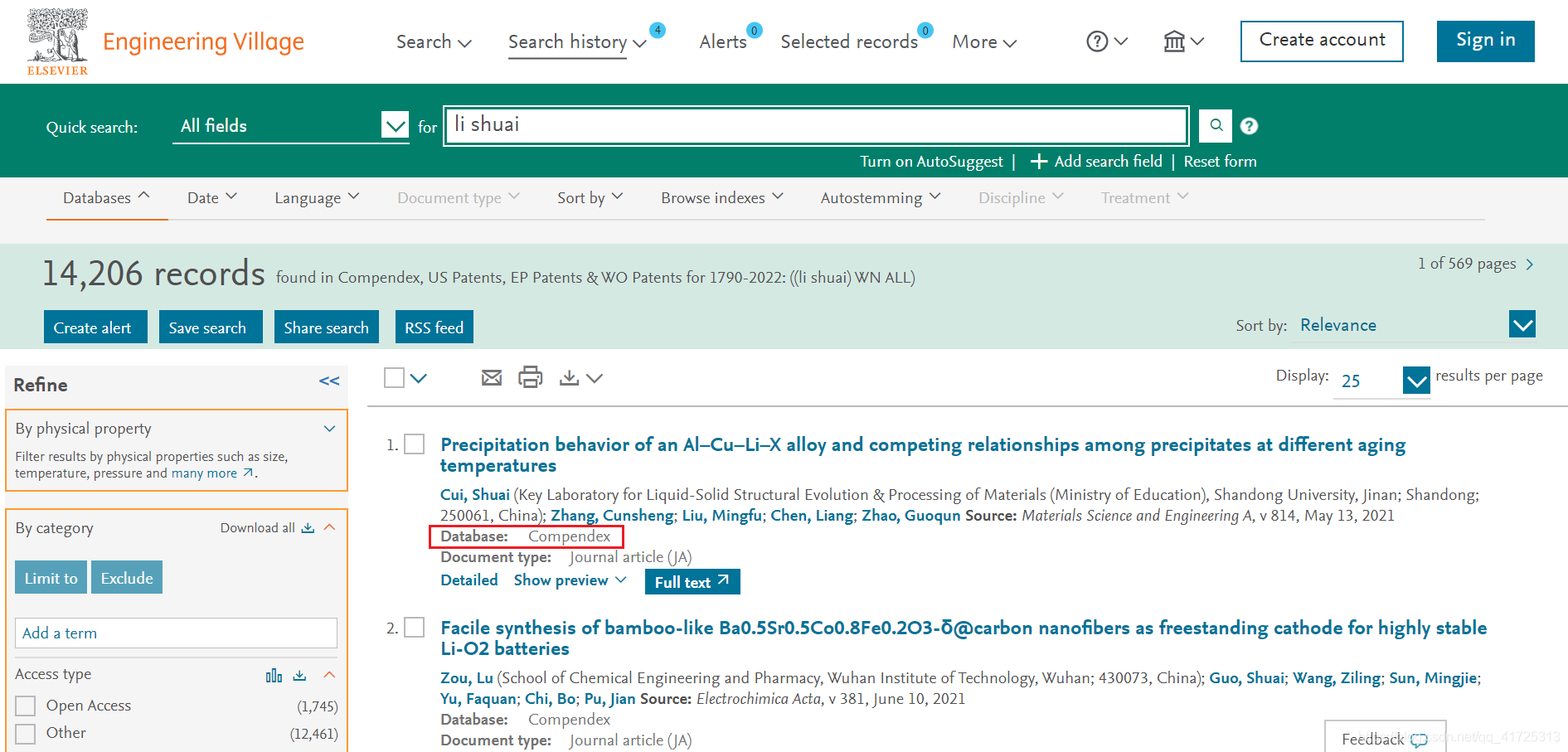
Task: Click the Elsevier tree logo
Action: (x=57, y=41)
